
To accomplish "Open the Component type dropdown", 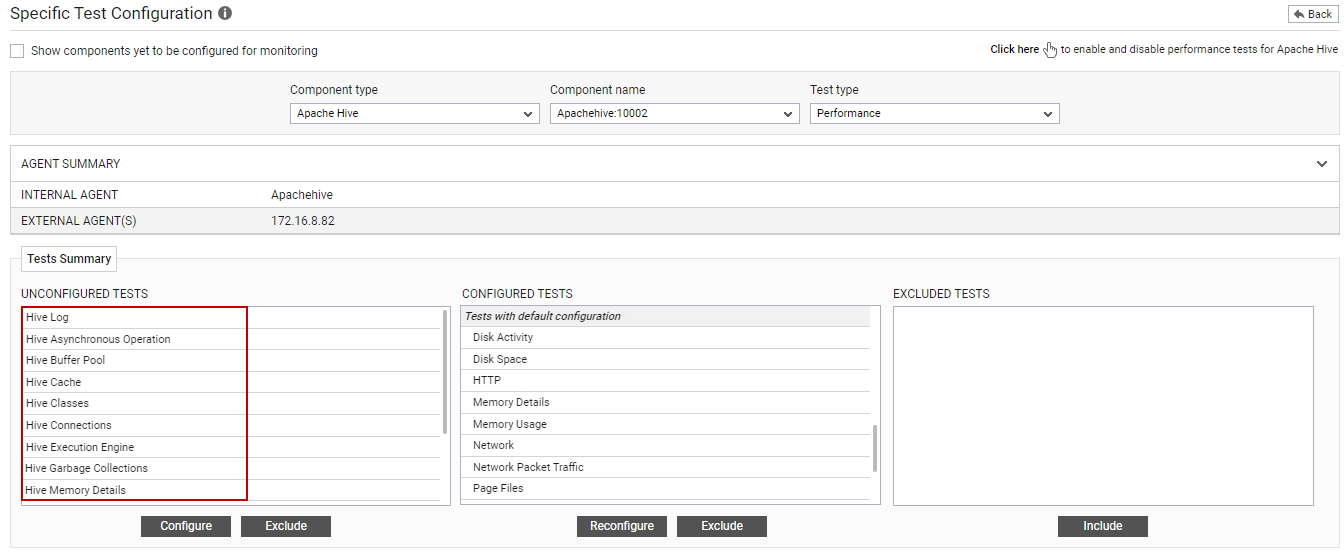I will pyautogui.click(x=415, y=114).
